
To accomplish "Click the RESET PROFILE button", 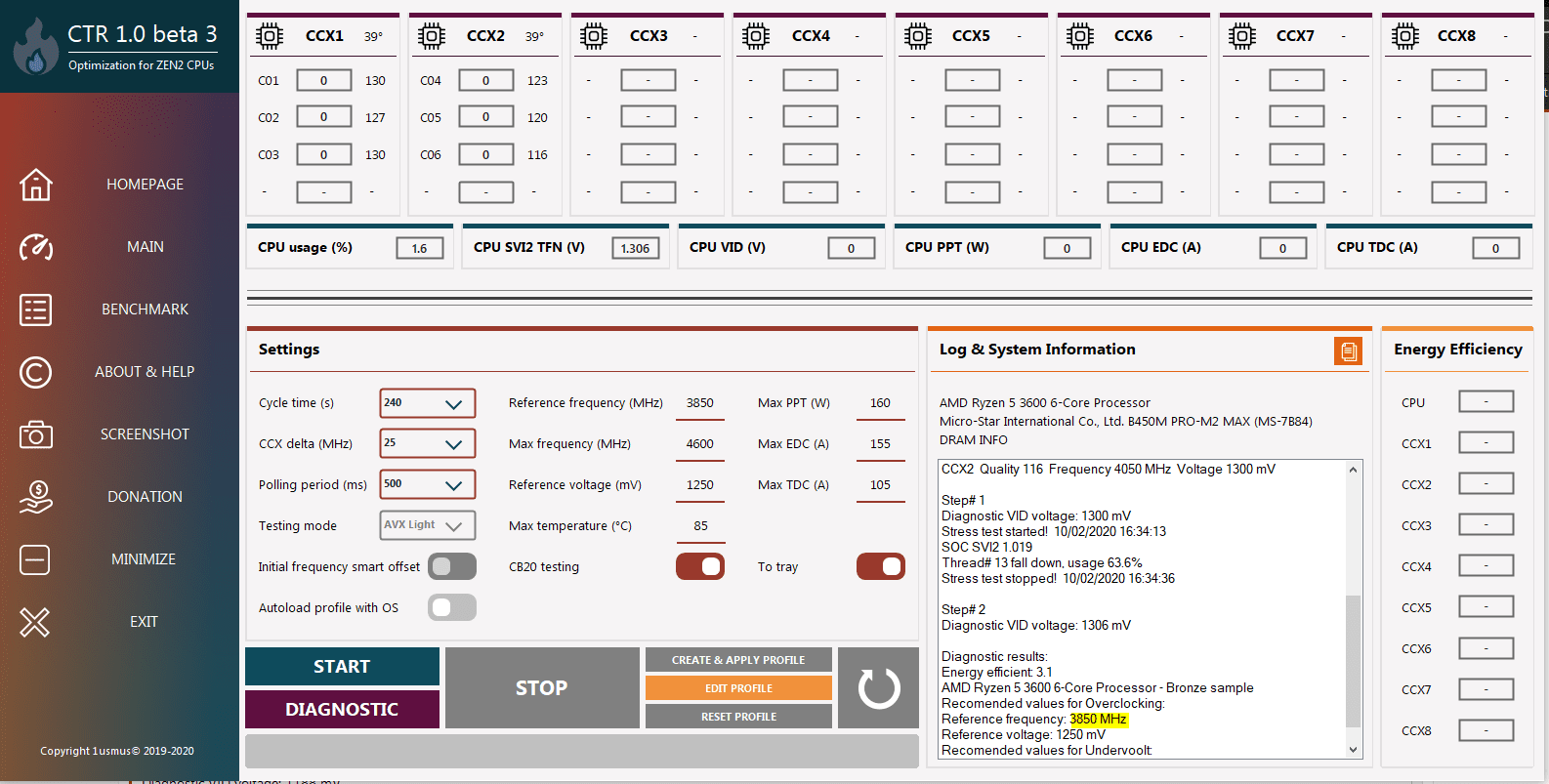I will (x=738, y=717).
